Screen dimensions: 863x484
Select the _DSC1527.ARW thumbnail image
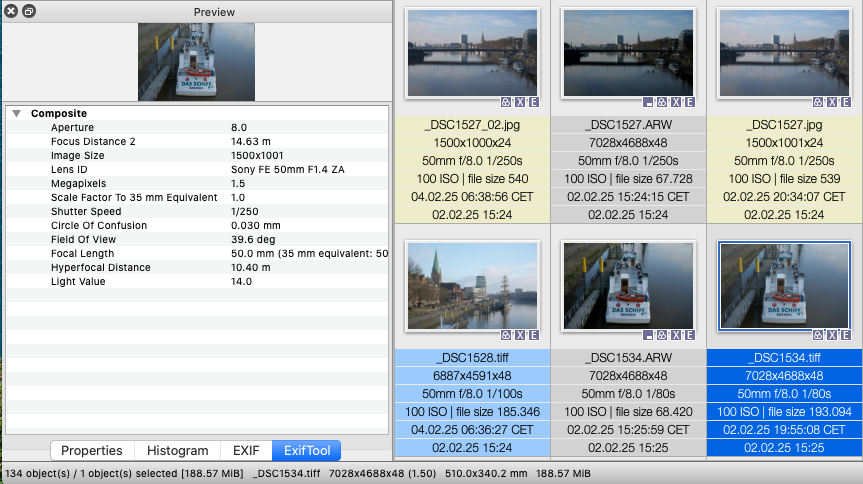[630, 52]
